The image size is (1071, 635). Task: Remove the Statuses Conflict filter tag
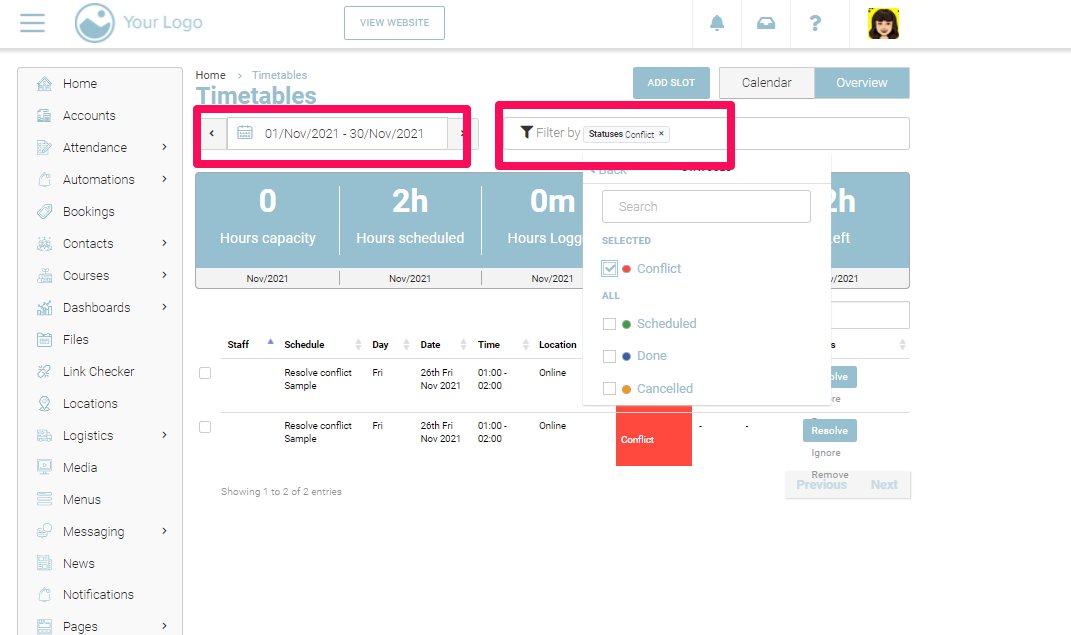pyautogui.click(x=661, y=133)
